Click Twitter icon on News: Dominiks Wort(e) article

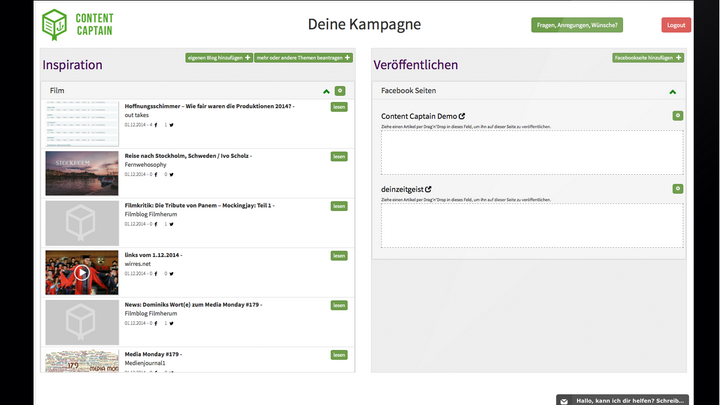171,323
